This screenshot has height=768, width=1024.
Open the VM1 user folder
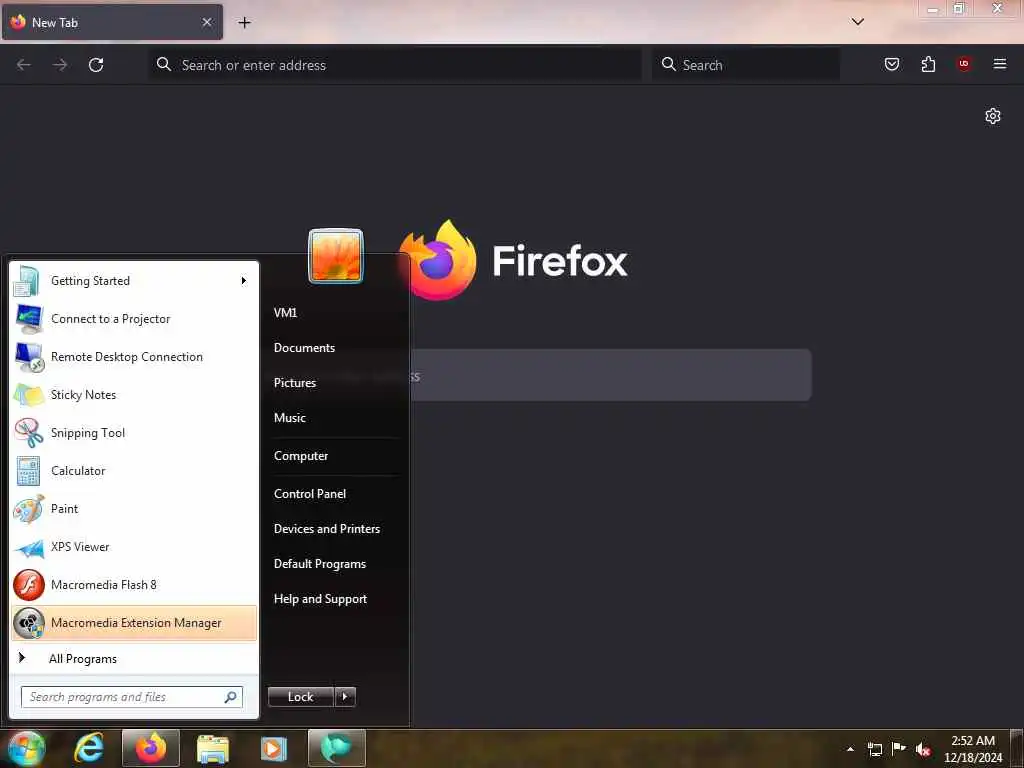tap(285, 313)
